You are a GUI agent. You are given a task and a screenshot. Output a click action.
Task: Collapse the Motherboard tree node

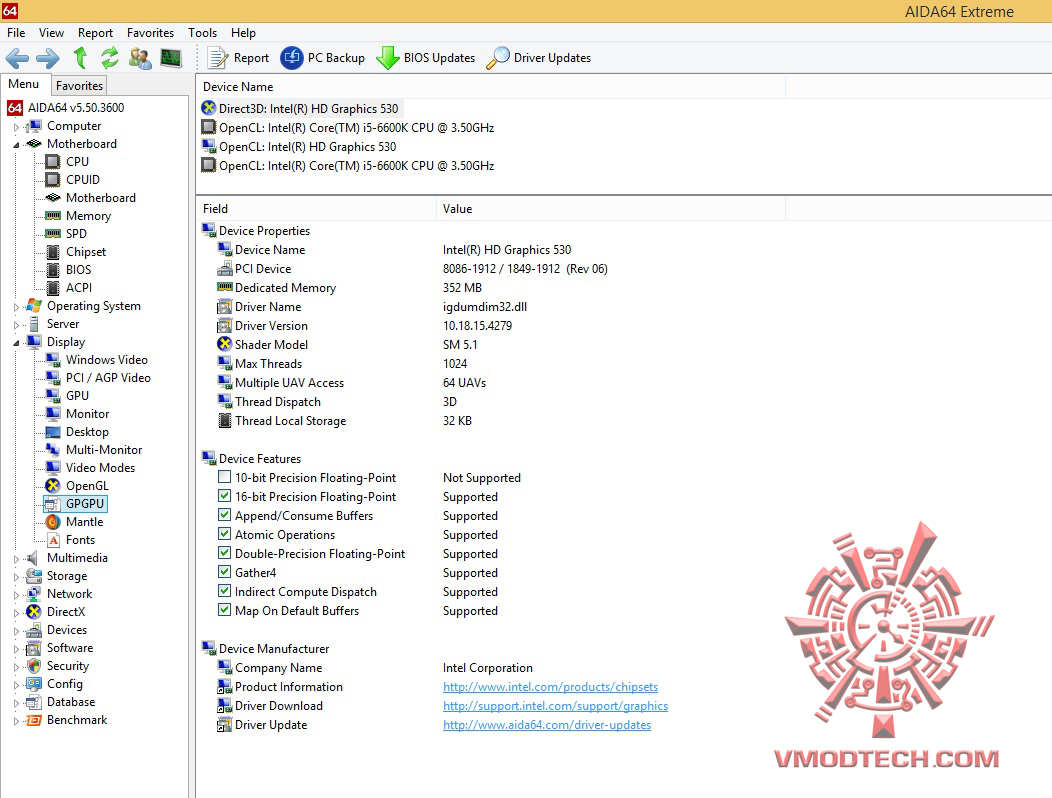pos(16,144)
